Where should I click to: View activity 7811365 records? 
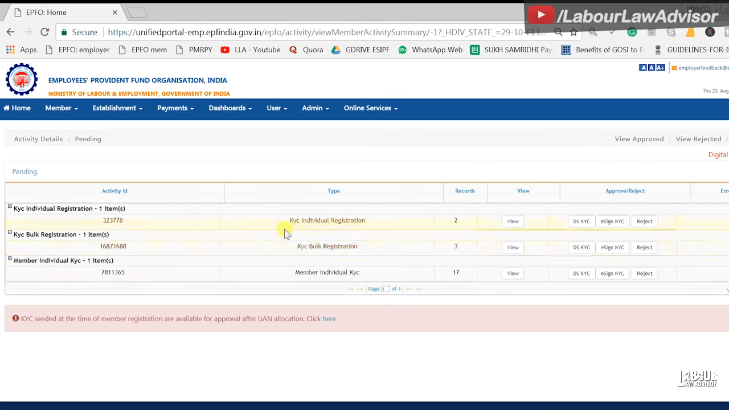click(512, 273)
